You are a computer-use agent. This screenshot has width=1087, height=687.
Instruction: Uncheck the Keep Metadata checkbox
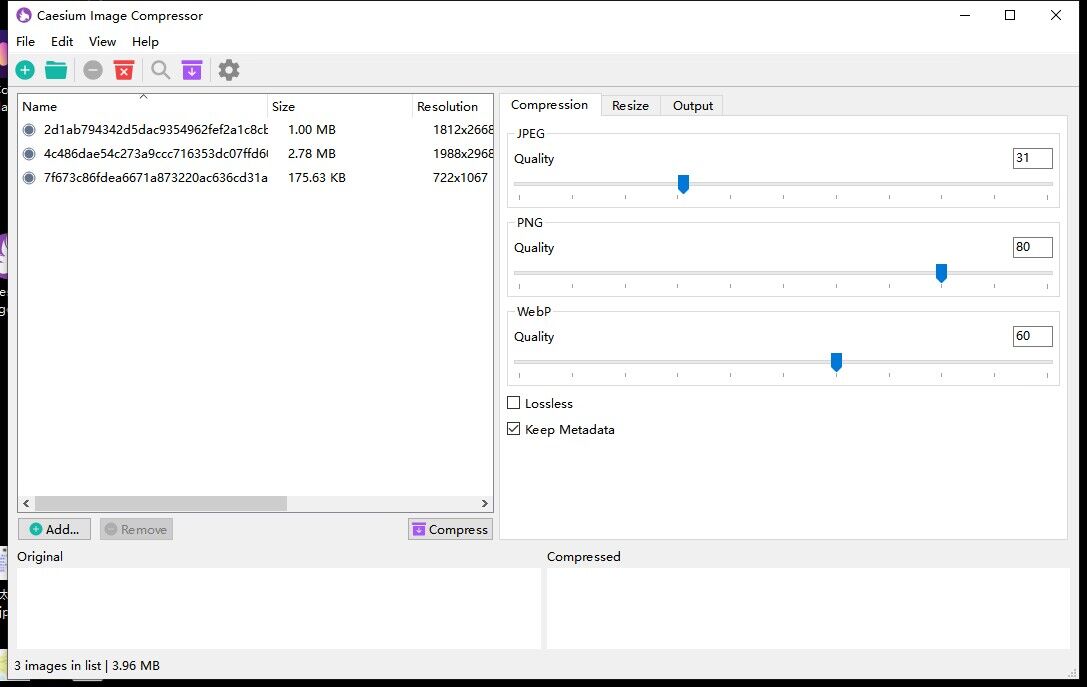514,429
